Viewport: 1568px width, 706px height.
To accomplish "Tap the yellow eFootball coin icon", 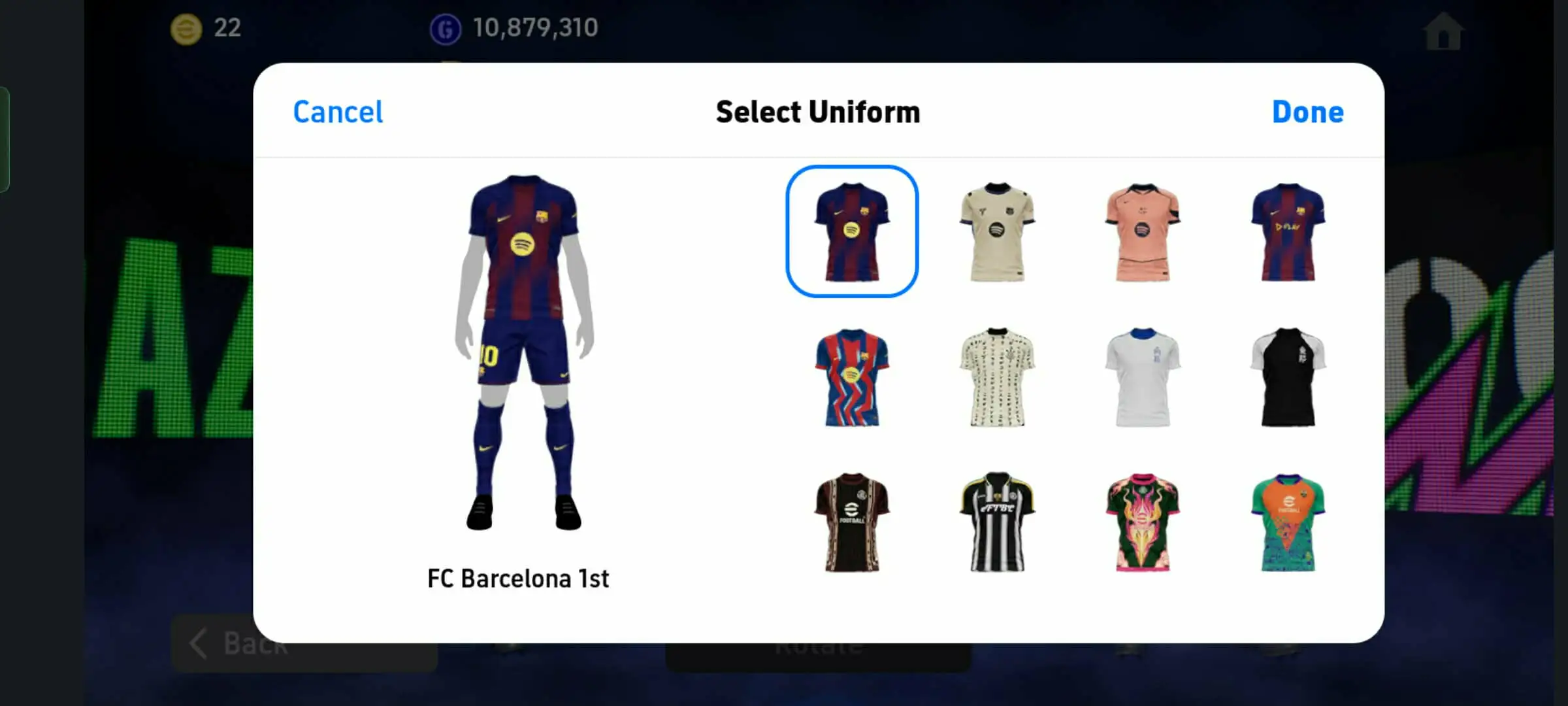I will pyautogui.click(x=186, y=29).
